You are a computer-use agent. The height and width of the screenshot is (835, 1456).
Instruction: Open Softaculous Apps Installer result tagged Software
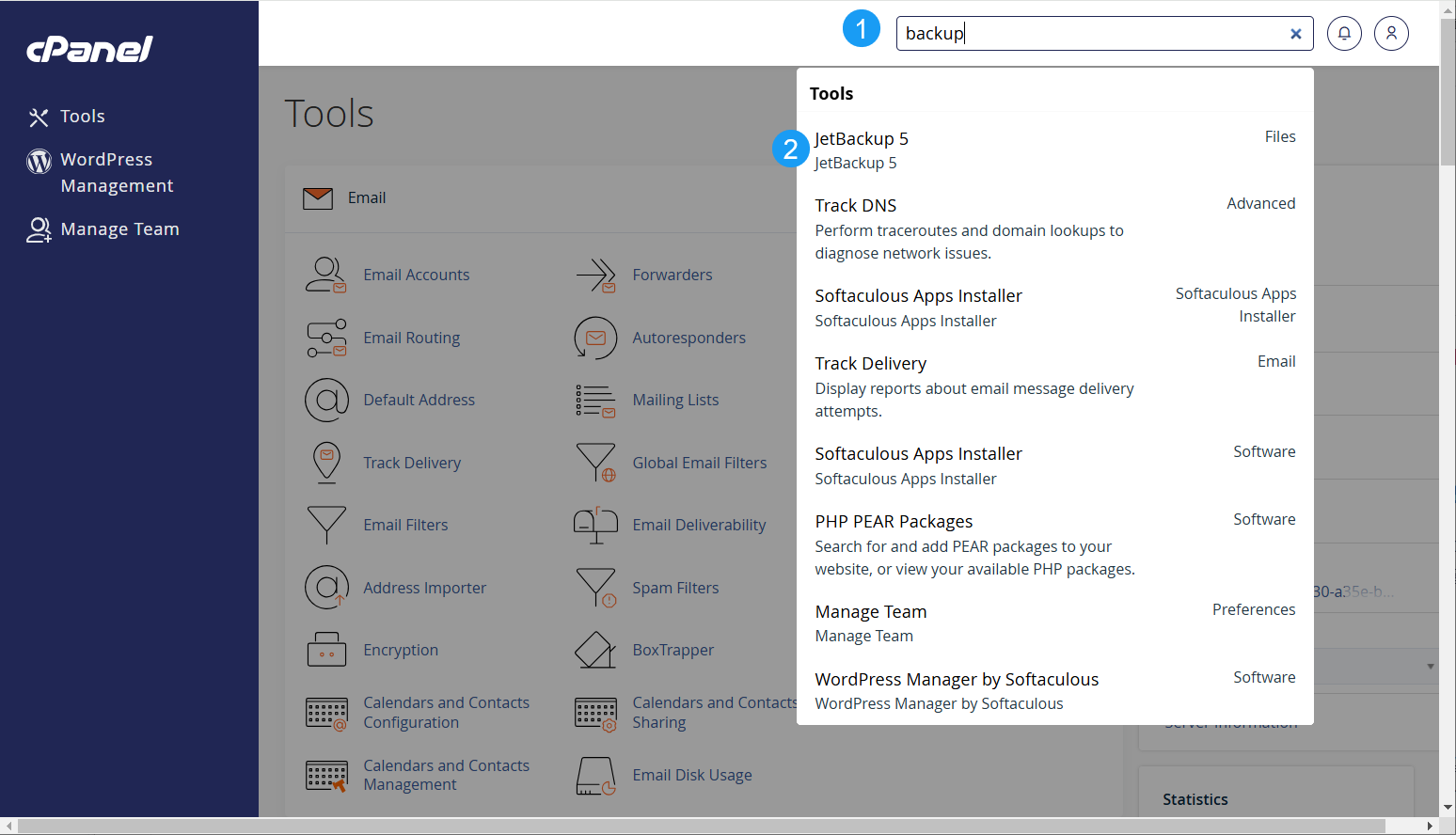[x=1054, y=465]
